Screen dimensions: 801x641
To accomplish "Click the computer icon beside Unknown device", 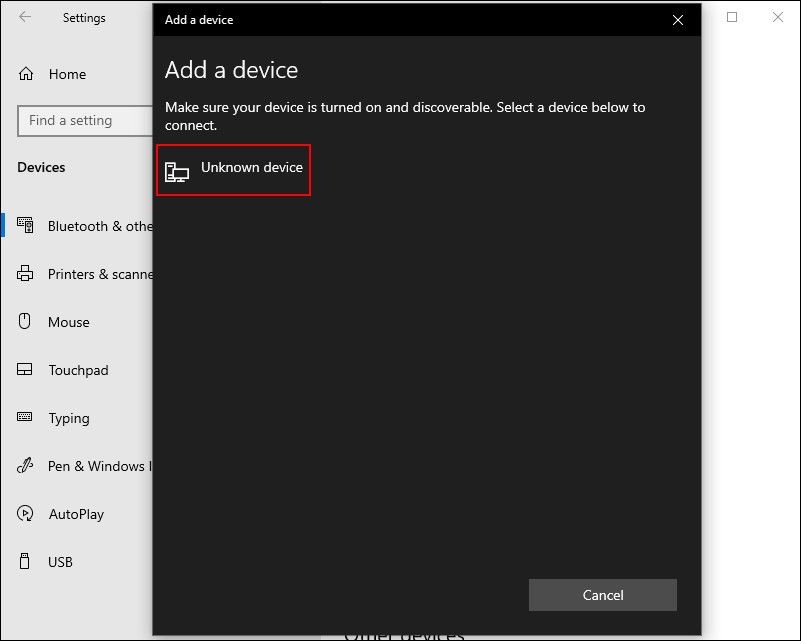I will 177,172.
